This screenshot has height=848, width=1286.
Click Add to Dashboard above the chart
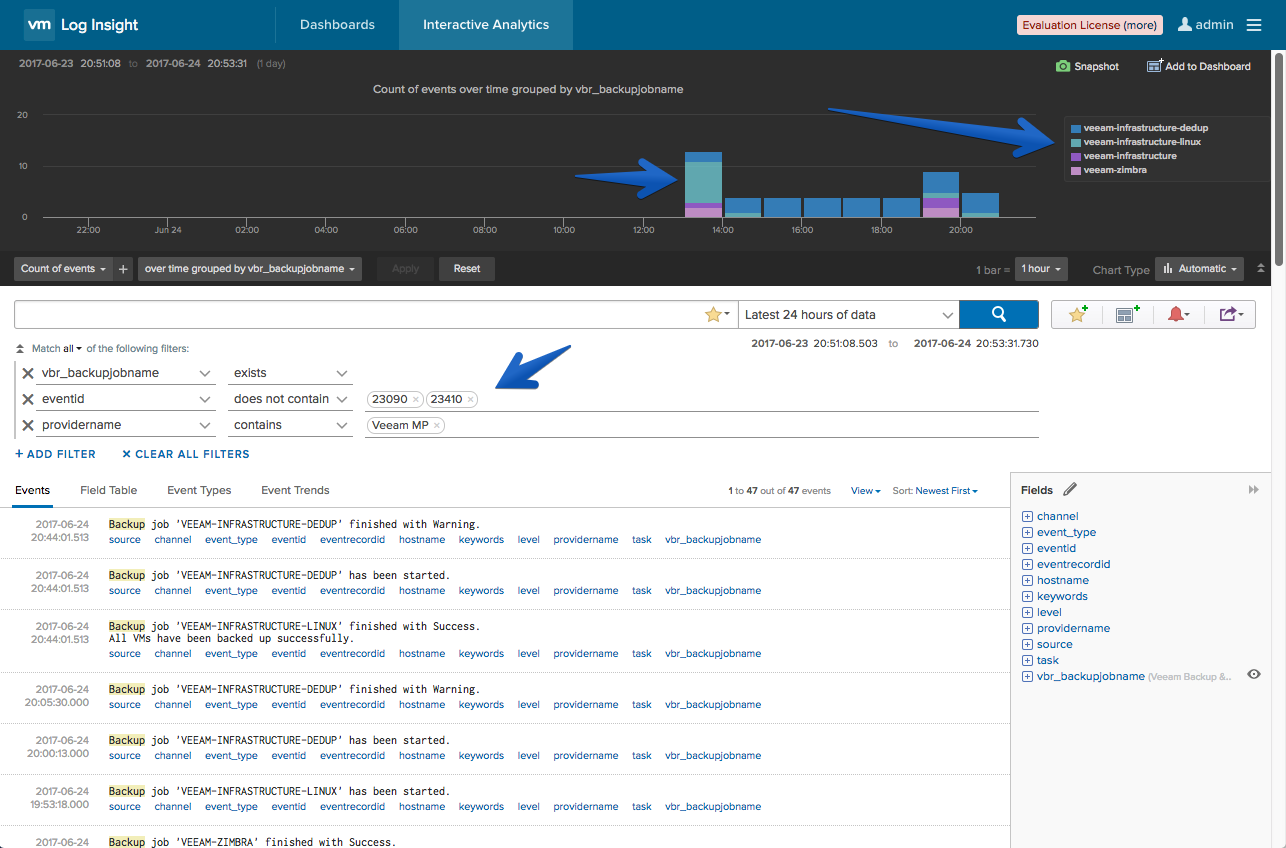[1199, 66]
